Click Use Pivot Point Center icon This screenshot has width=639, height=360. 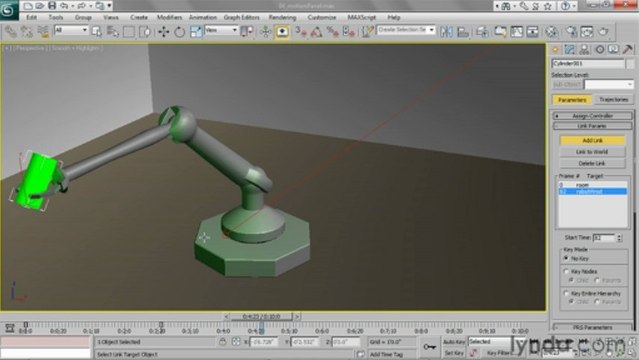coord(247,31)
